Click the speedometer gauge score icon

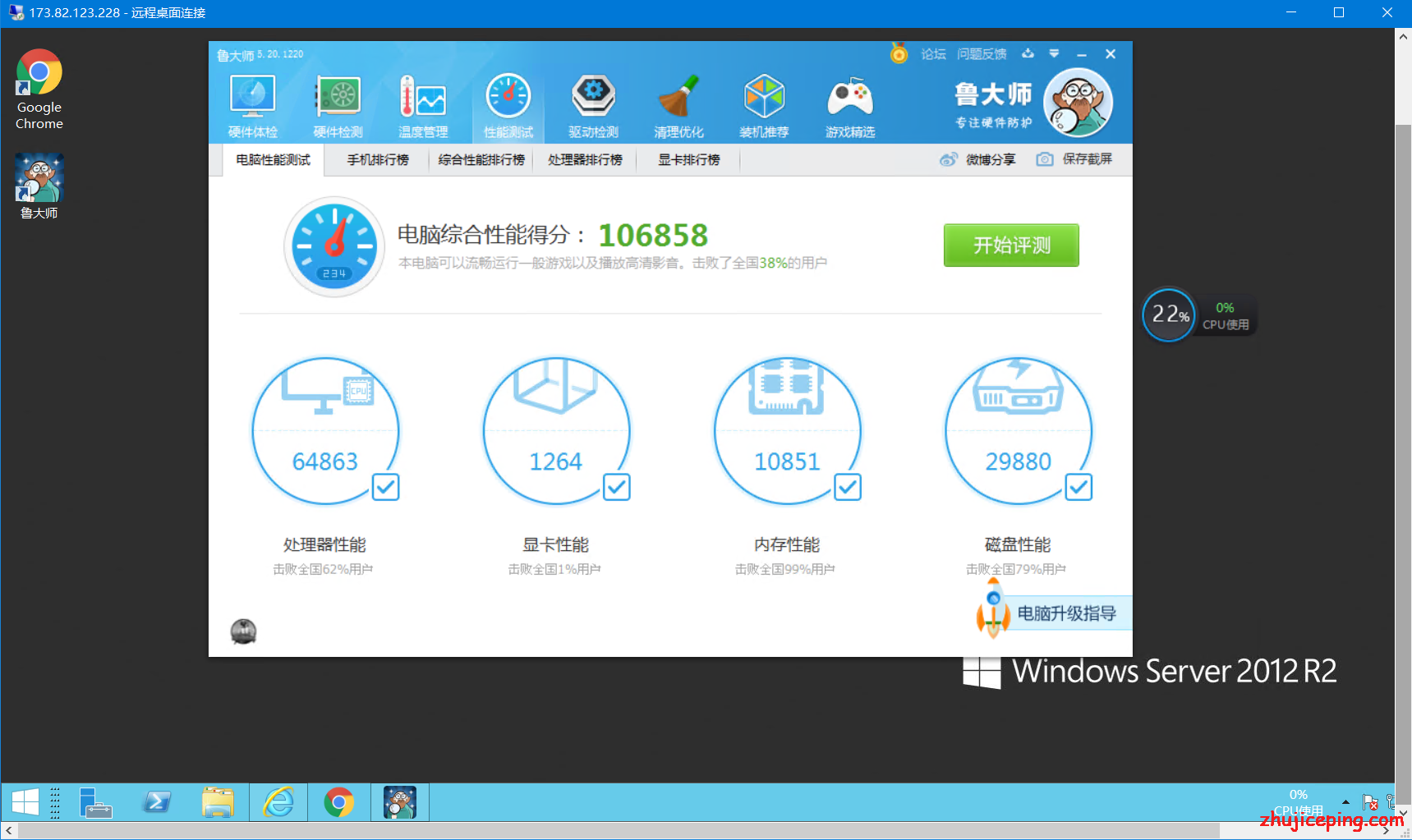tap(334, 246)
